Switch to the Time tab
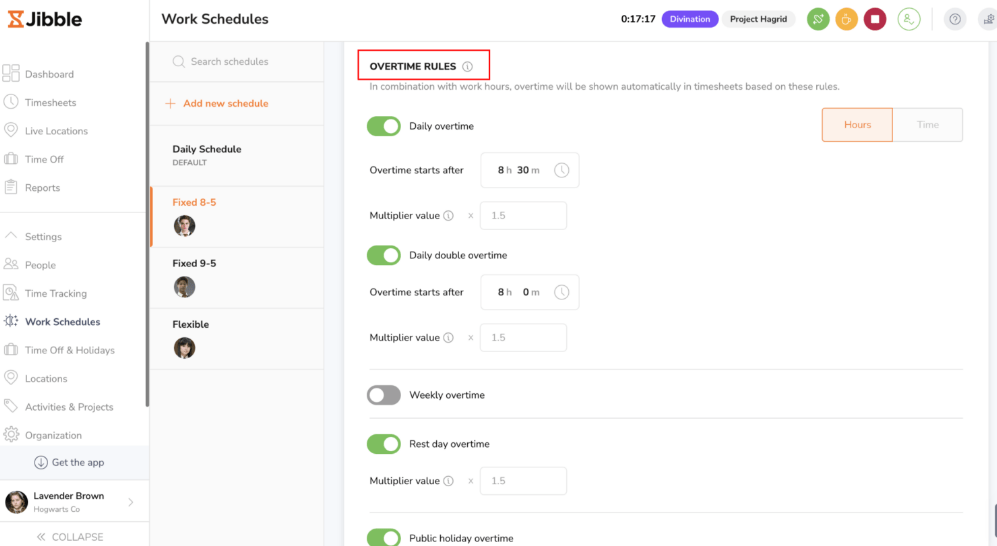This screenshot has width=997, height=546. [928, 125]
